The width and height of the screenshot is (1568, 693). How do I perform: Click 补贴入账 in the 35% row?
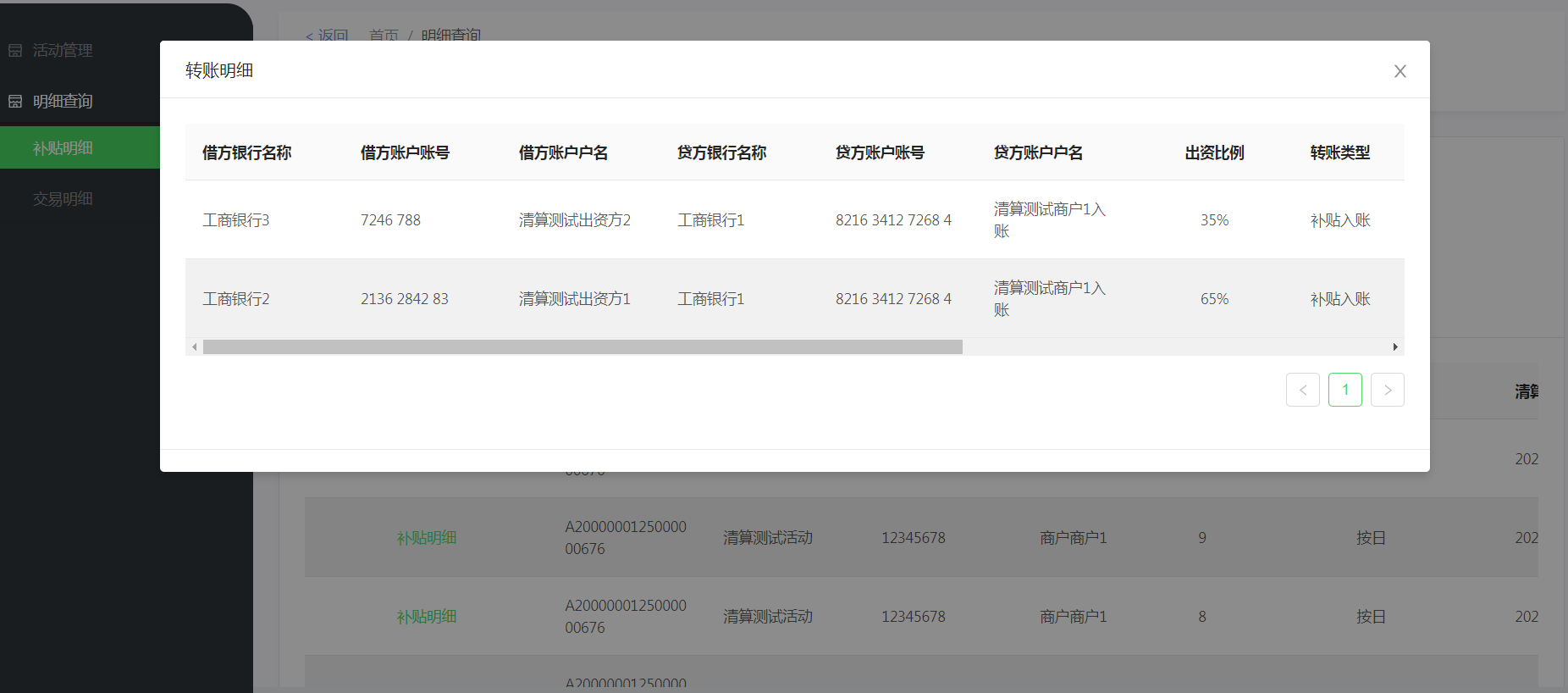tap(1339, 220)
